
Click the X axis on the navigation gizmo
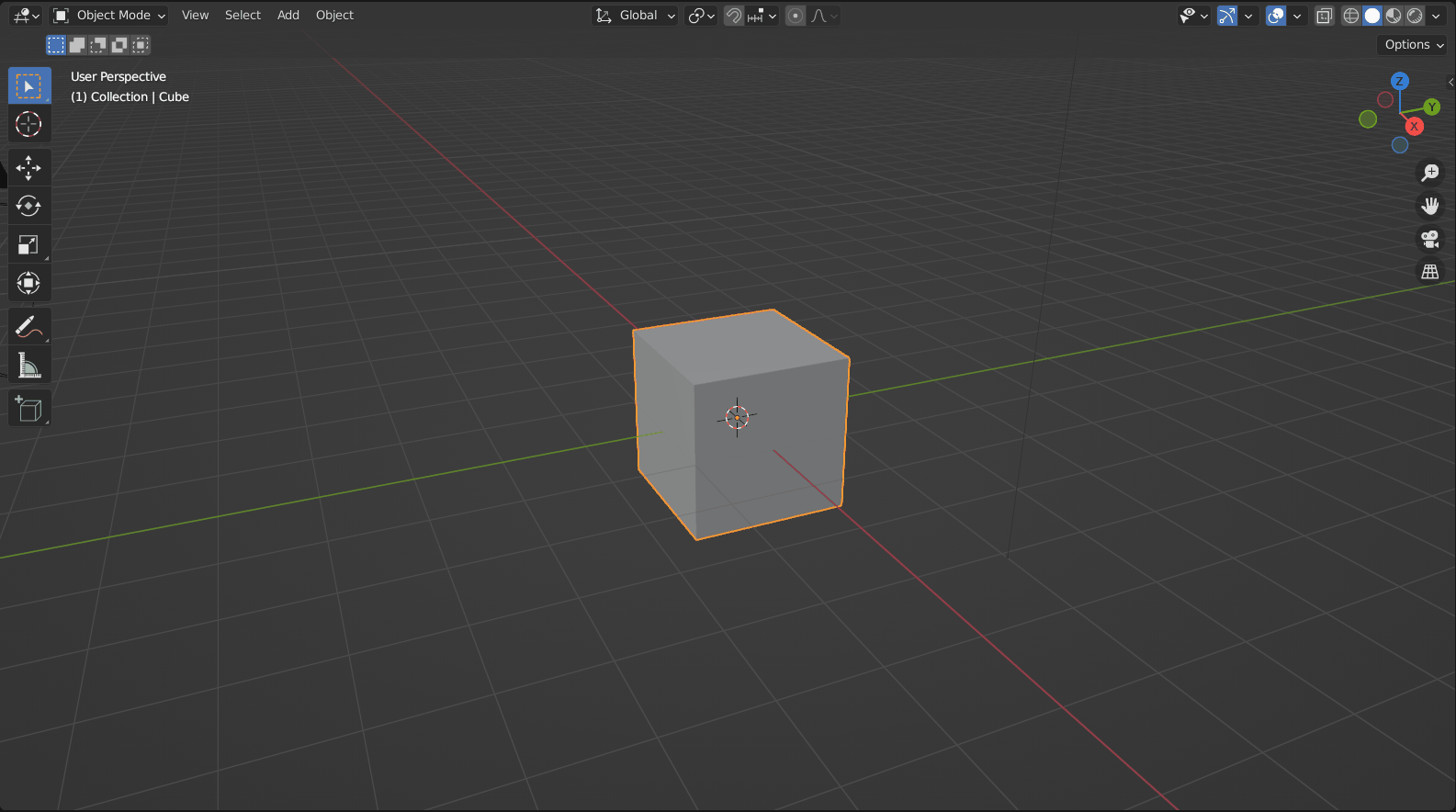point(1415,126)
